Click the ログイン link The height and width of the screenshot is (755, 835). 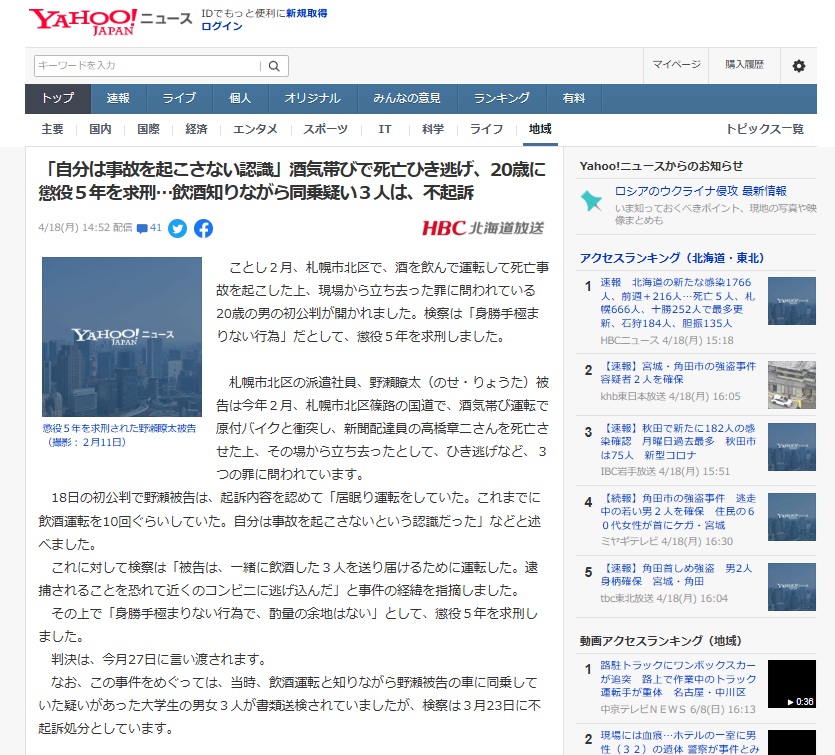(x=222, y=26)
